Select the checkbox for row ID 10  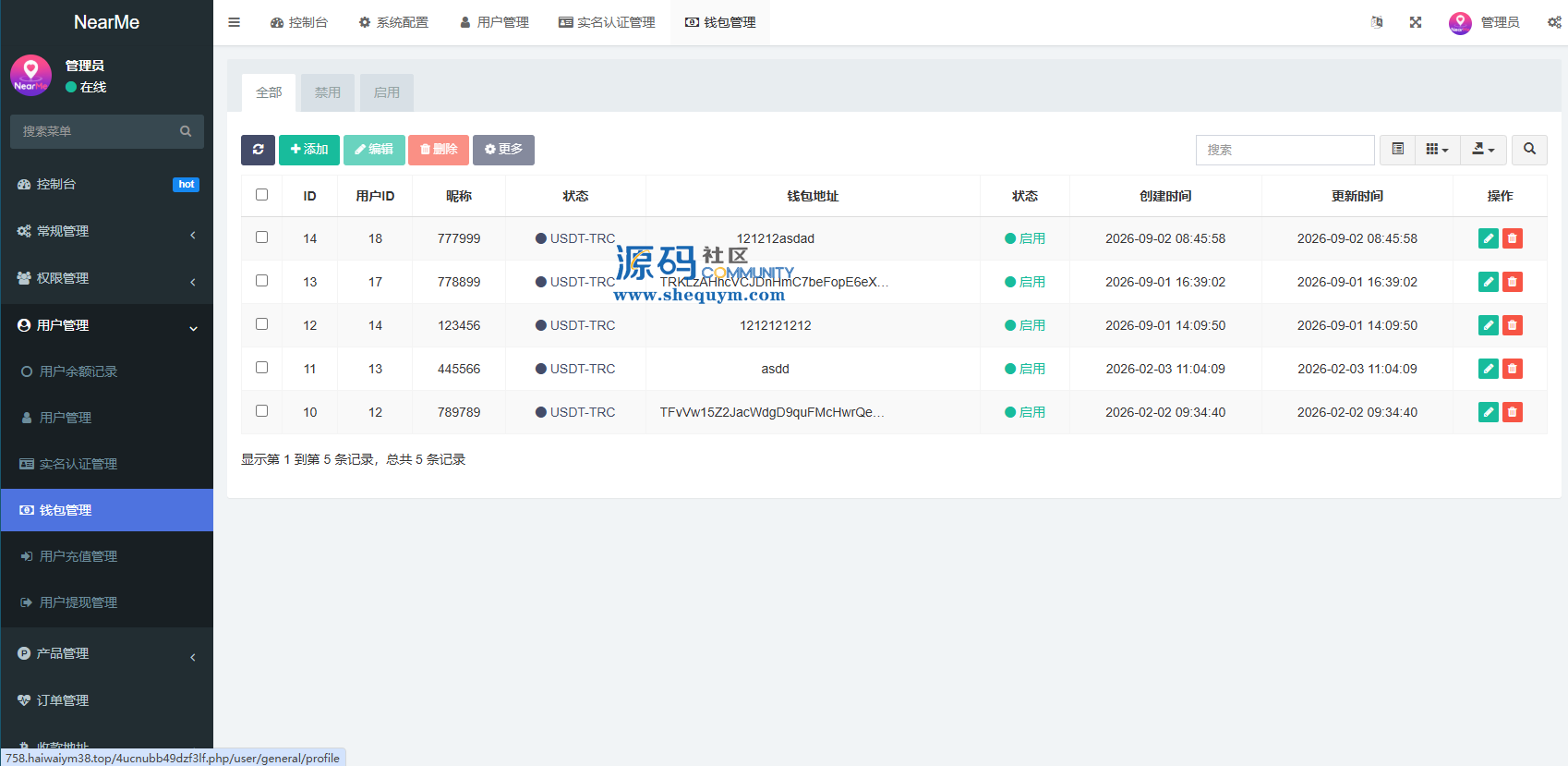[x=262, y=411]
